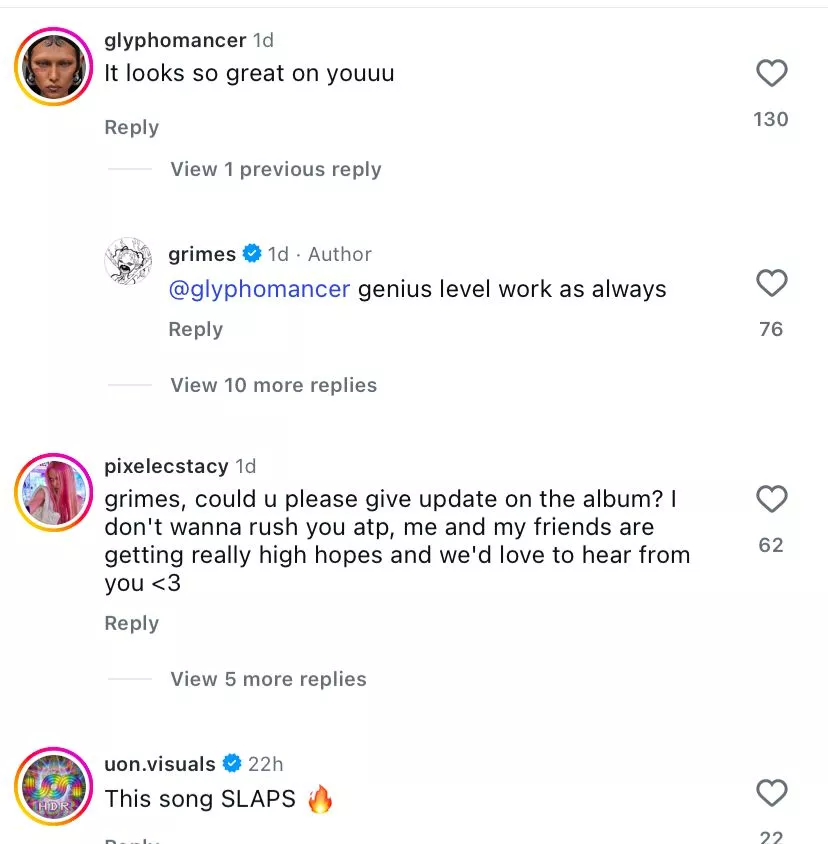
Task: Open the pixelecstacy username link
Action: (166, 466)
